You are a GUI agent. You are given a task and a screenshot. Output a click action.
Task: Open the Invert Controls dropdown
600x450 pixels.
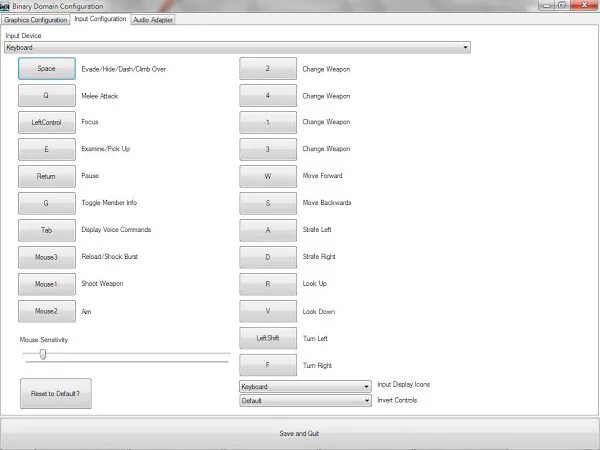click(305, 401)
